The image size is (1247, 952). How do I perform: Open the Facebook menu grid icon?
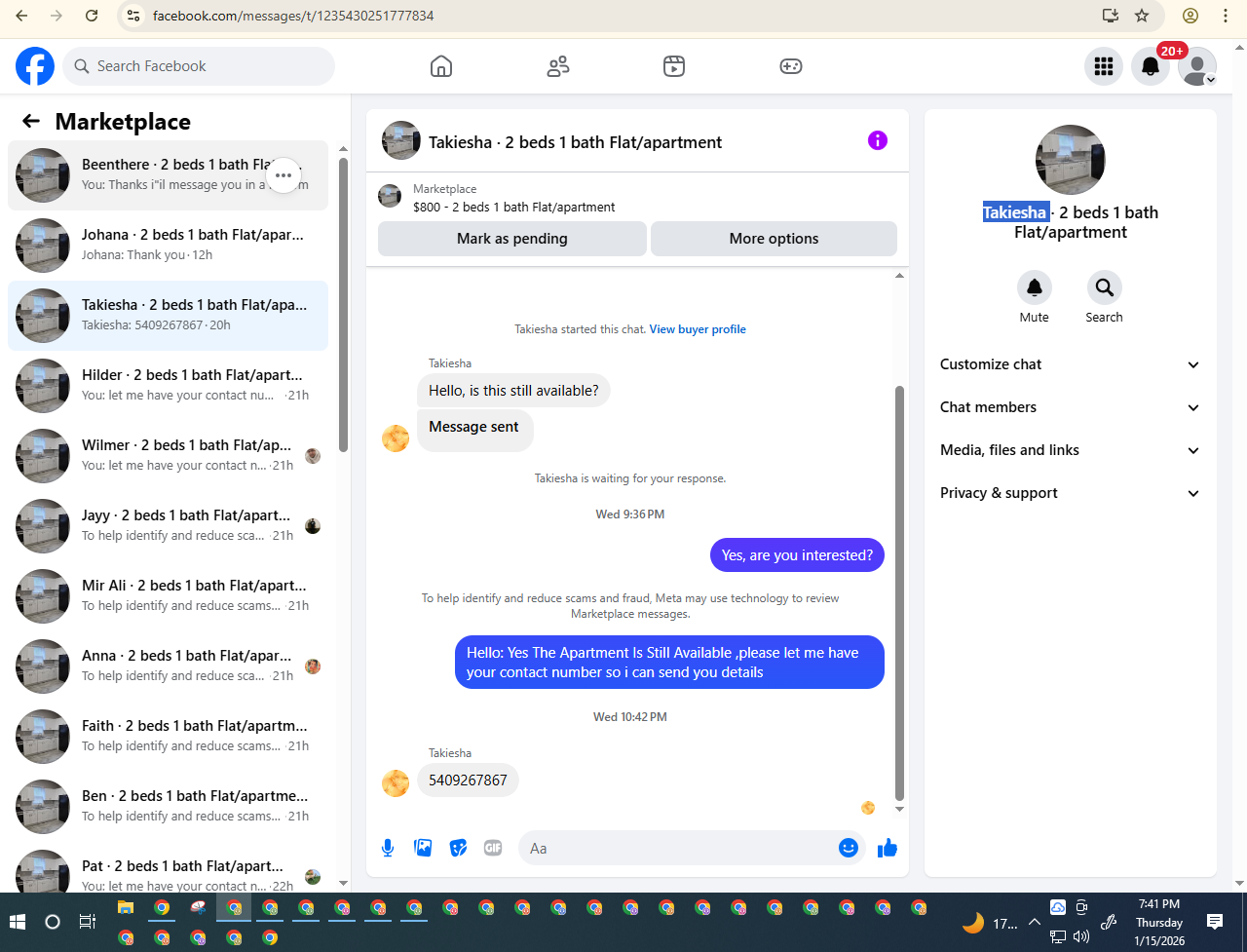click(x=1104, y=66)
